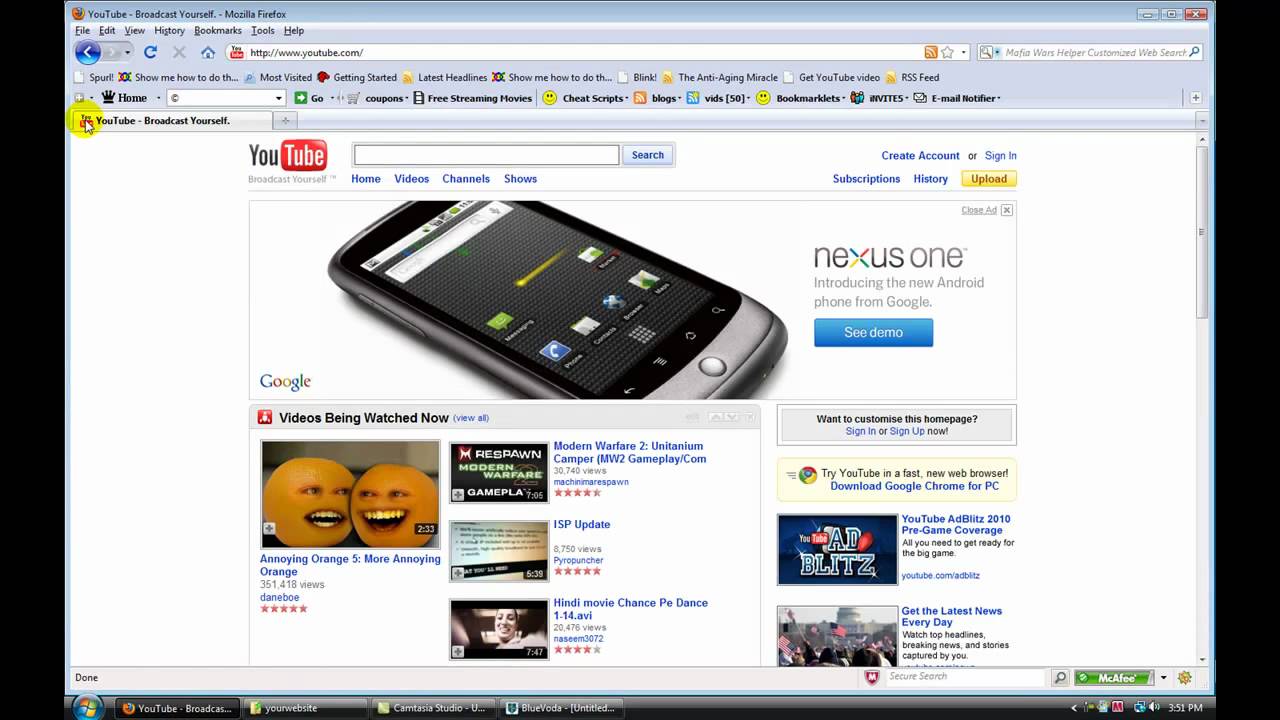Open the new tab plus button

tap(285, 120)
